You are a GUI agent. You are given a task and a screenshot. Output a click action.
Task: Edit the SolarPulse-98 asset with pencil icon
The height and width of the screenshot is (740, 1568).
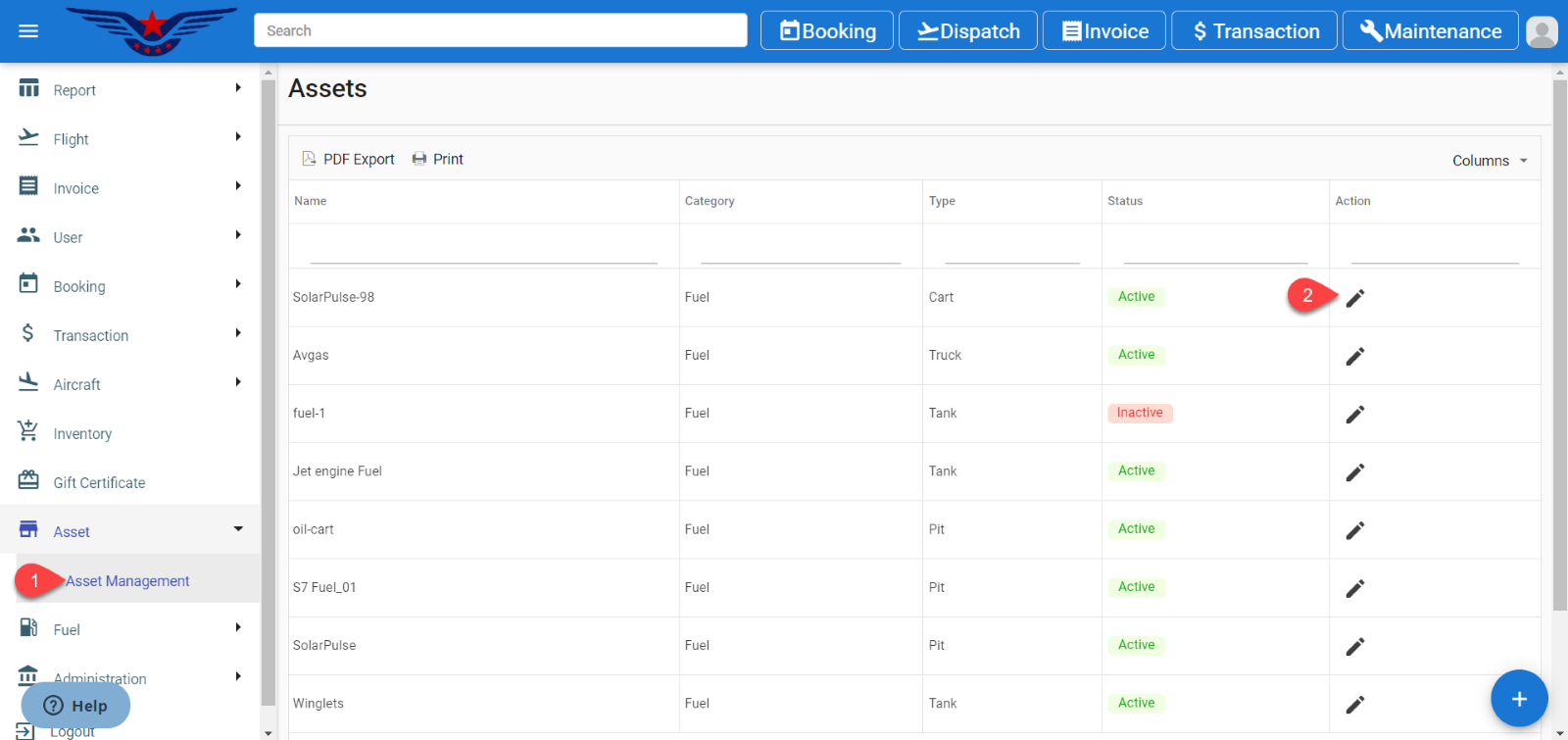[x=1354, y=298]
